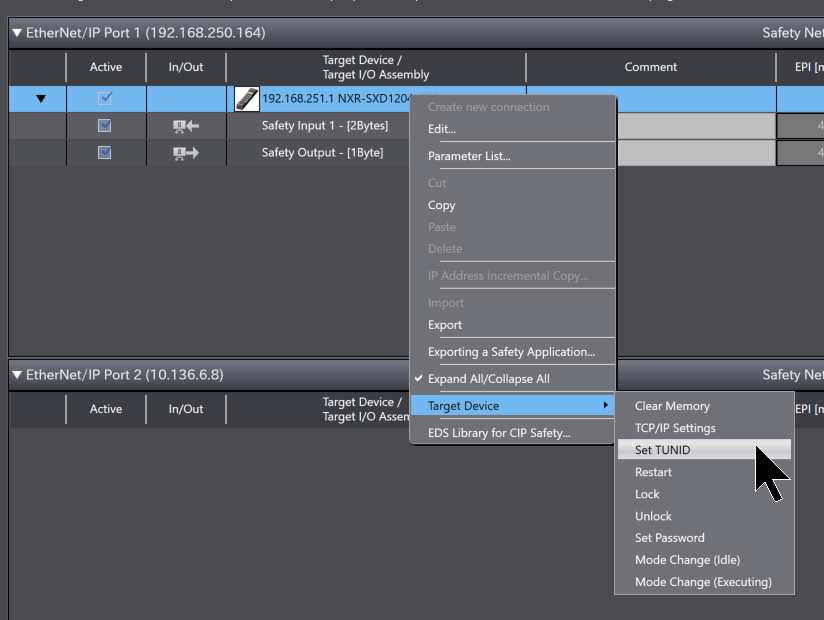Toggle the Active checkbox for Safety Output
The image size is (824, 620).
105,152
